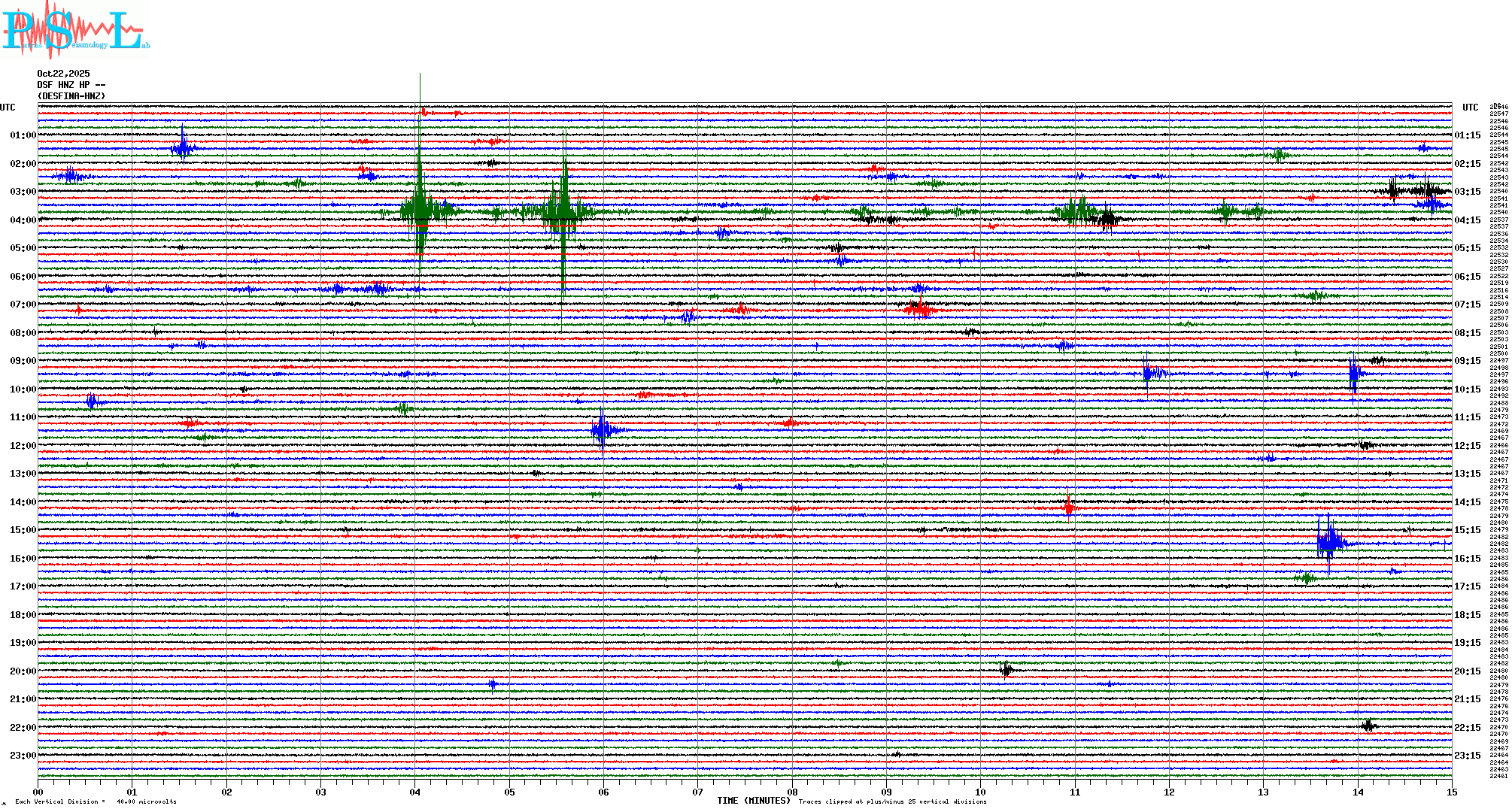Click the minute 04 axis tick label
1512x812 pixels.
pyautogui.click(x=415, y=792)
